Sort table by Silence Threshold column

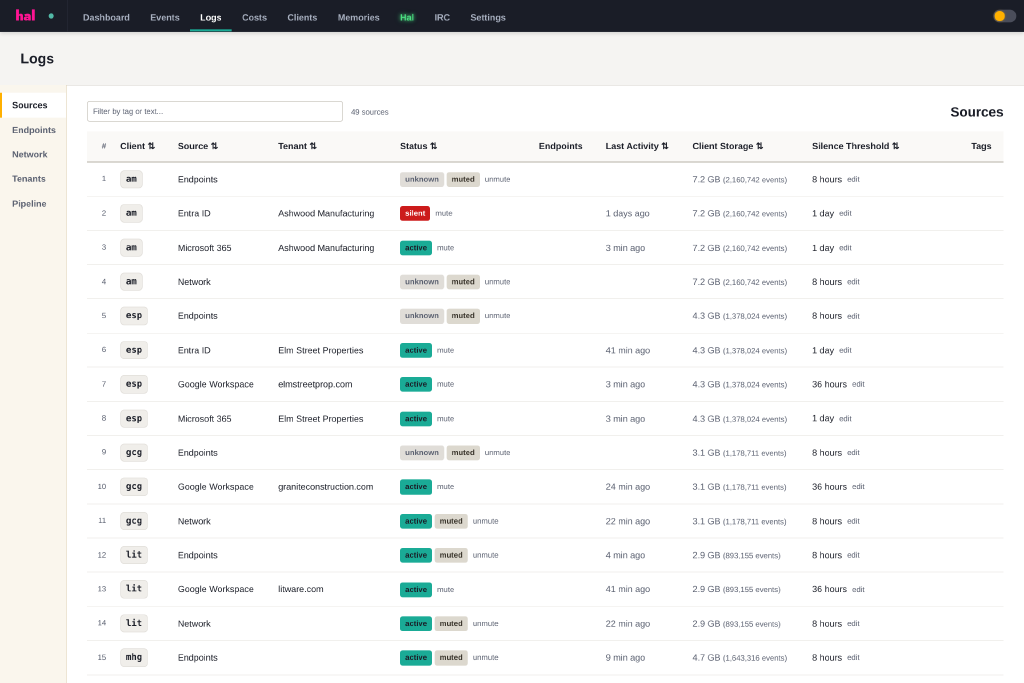pyautogui.click(x=855, y=146)
